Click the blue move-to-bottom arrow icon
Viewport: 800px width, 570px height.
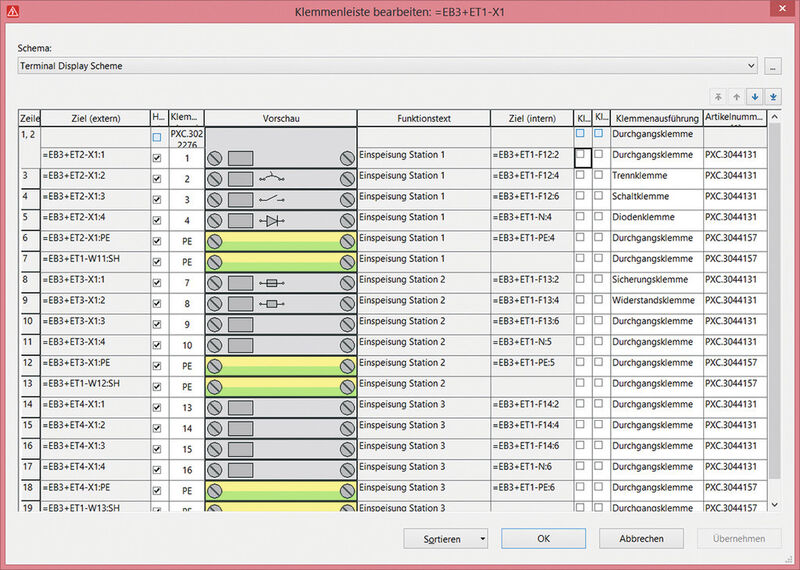pos(773,97)
